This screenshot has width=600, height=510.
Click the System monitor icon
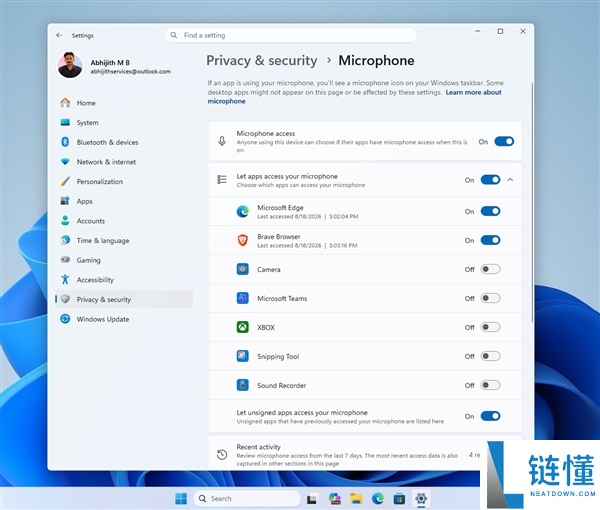tap(65, 122)
